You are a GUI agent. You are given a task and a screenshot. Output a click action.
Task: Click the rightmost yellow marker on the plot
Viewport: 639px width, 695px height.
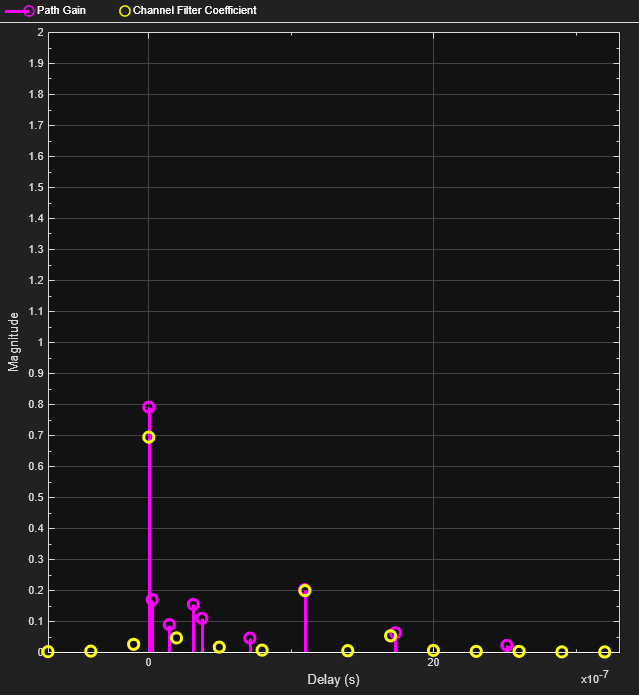[x=604, y=651]
